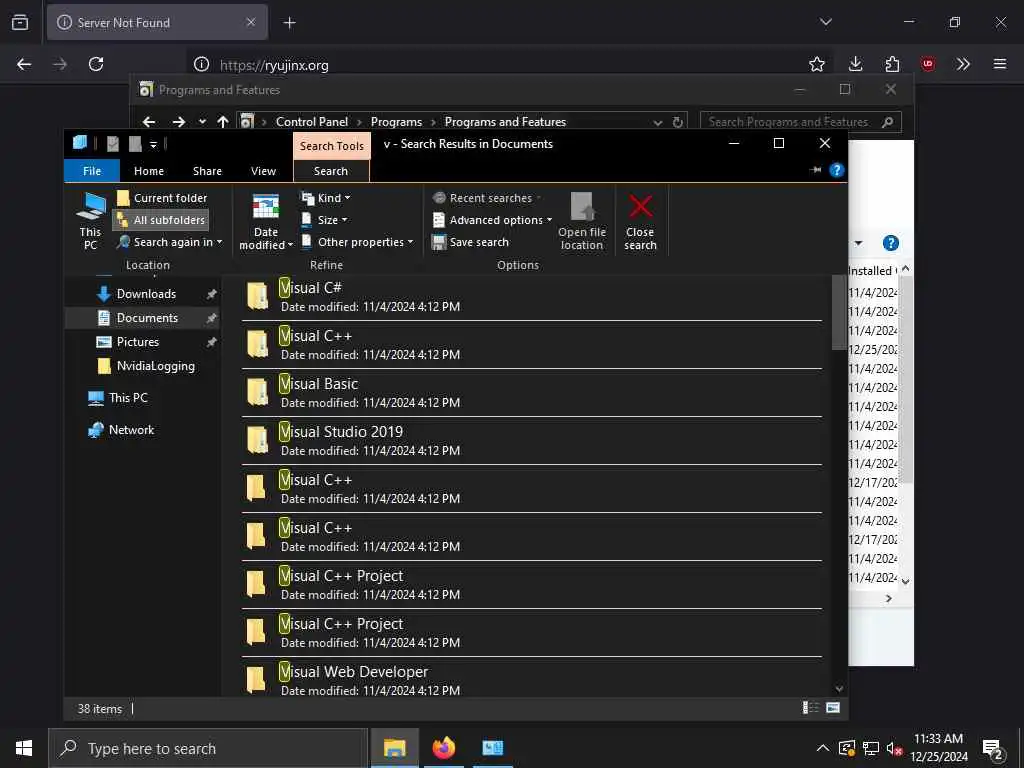Click uBlock Origin extension icon
The width and height of the screenshot is (1024, 768).
[x=928, y=64]
